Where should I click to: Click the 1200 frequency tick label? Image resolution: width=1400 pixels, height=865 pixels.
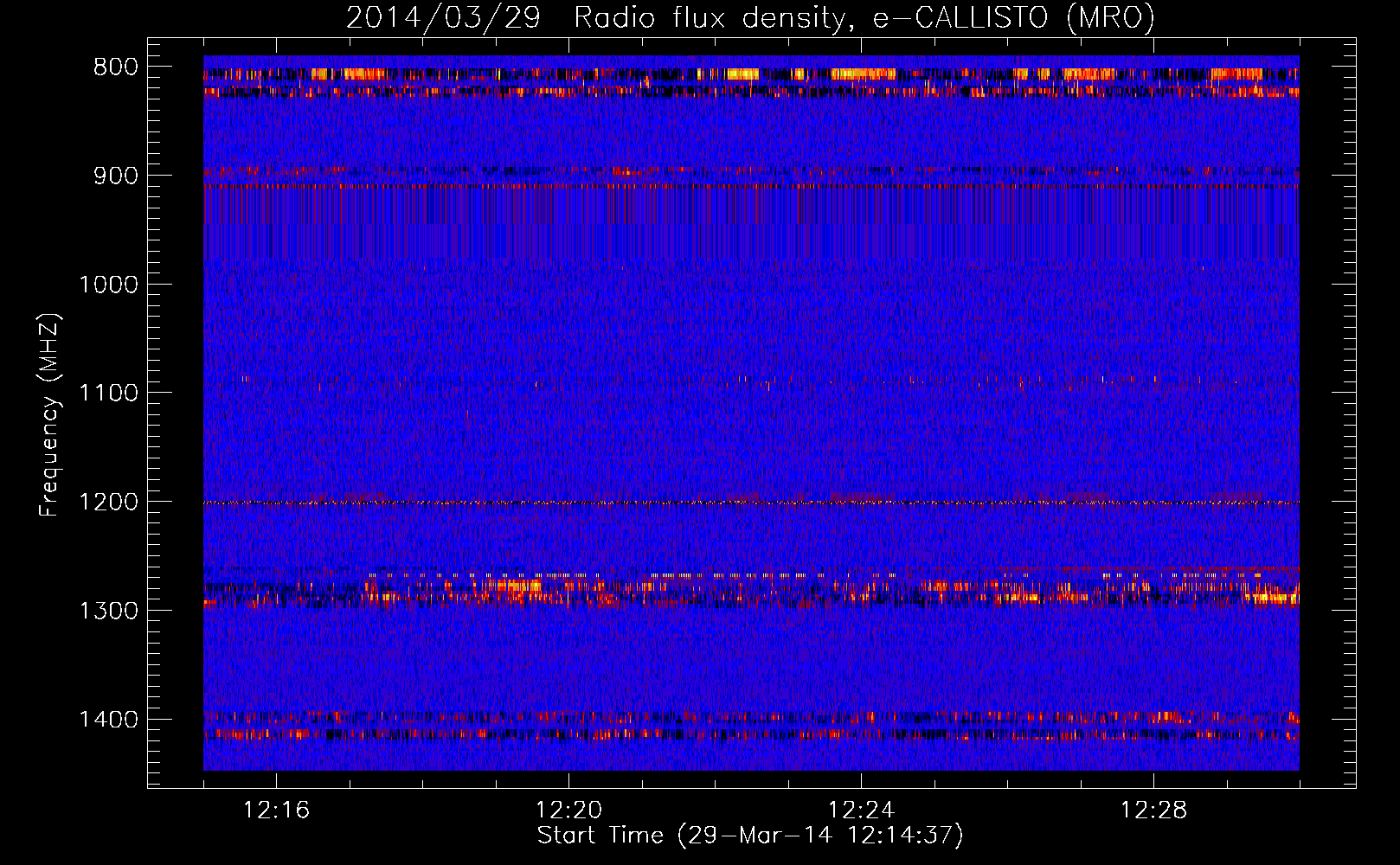click(x=108, y=503)
